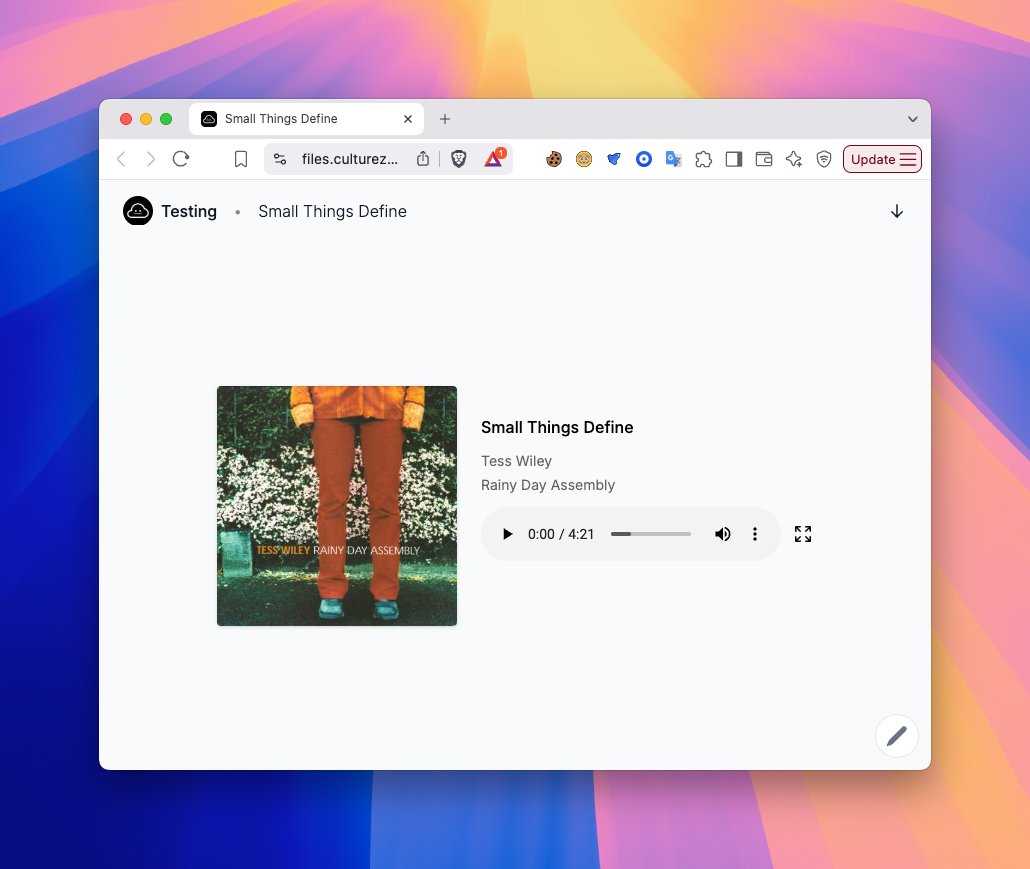This screenshot has height=869, width=1030.
Task: Click the album name Rainy Day Assembly
Action: (548, 485)
